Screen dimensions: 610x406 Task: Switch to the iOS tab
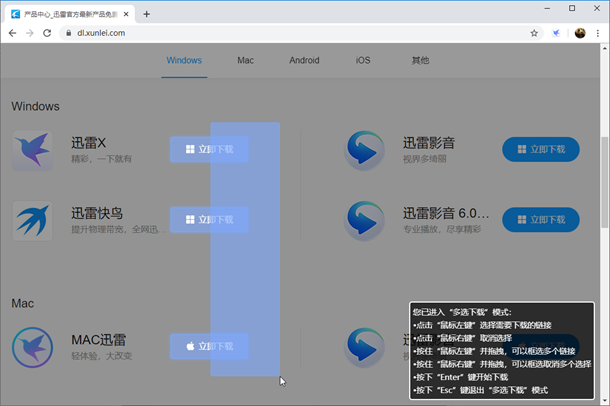[x=362, y=60]
